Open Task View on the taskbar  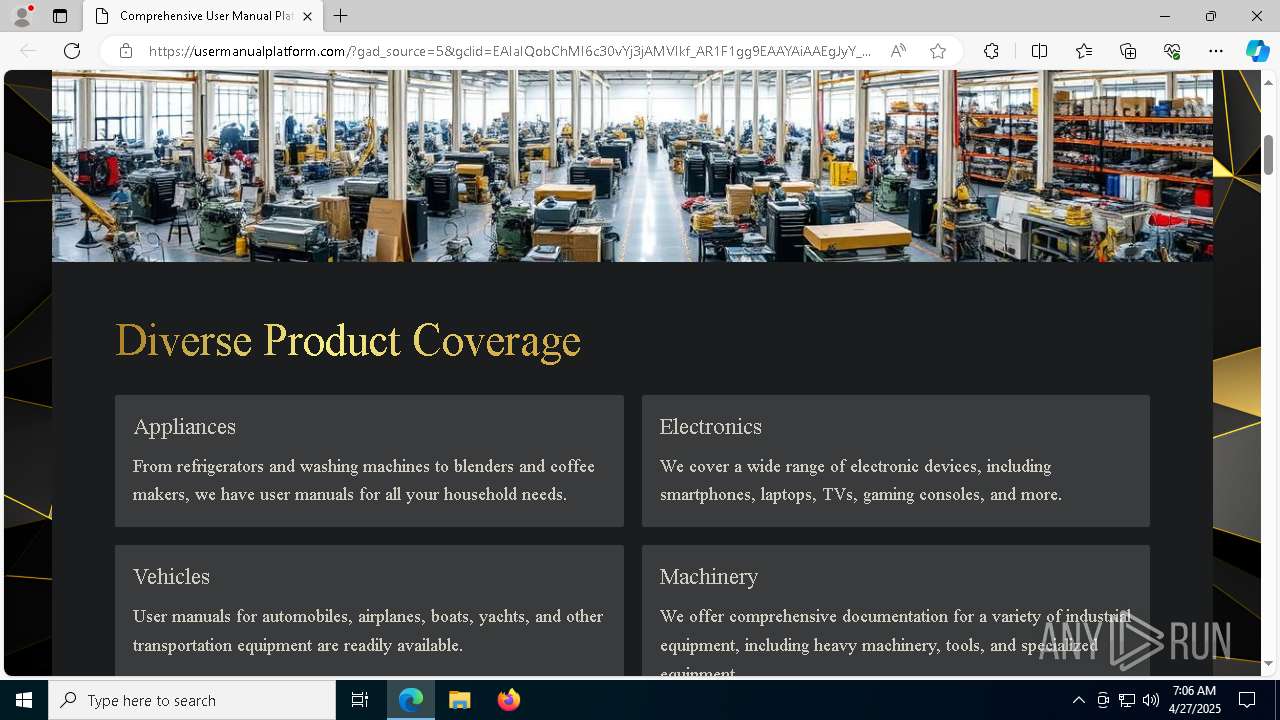click(x=360, y=700)
